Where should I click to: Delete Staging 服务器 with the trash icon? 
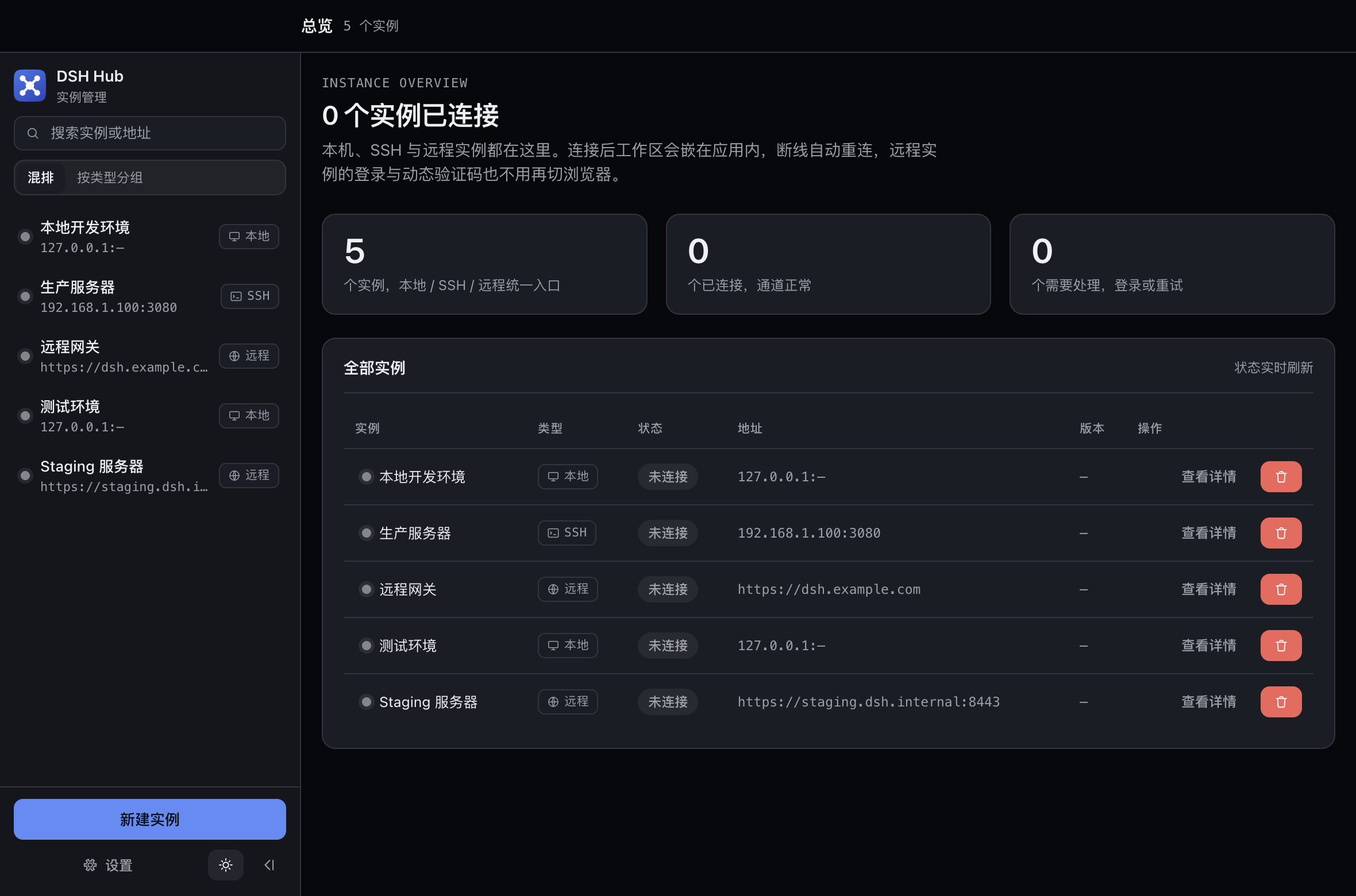pyautogui.click(x=1281, y=702)
